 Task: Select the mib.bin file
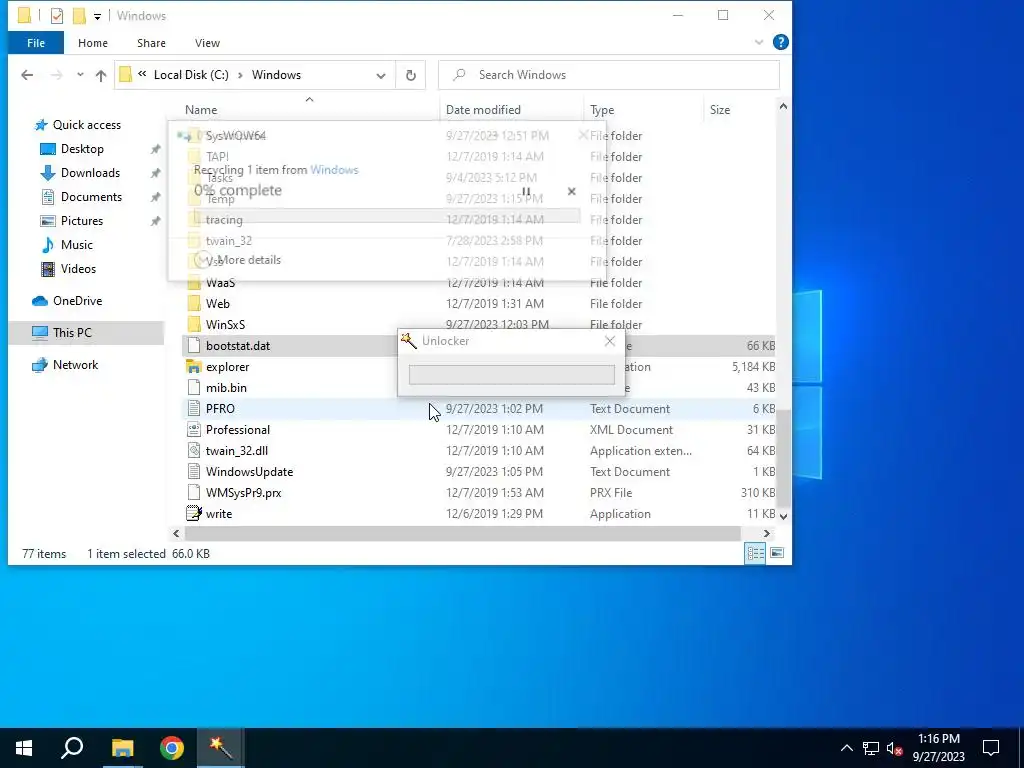[226, 388]
